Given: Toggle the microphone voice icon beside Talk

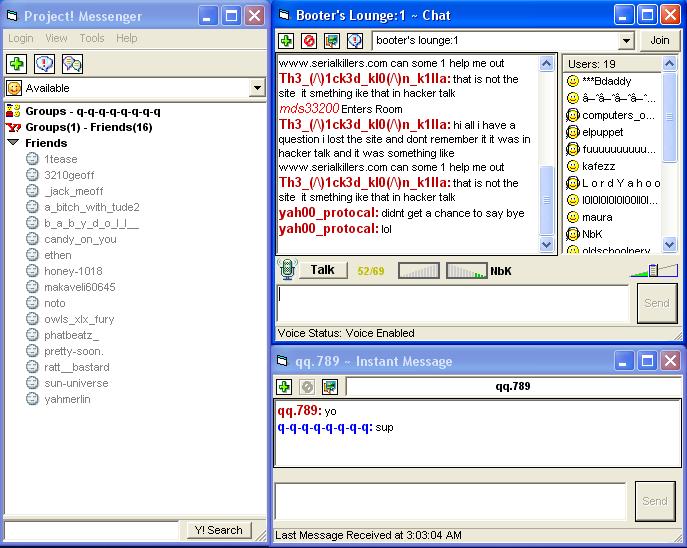Looking at the screenshot, I should tap(287, 270).
